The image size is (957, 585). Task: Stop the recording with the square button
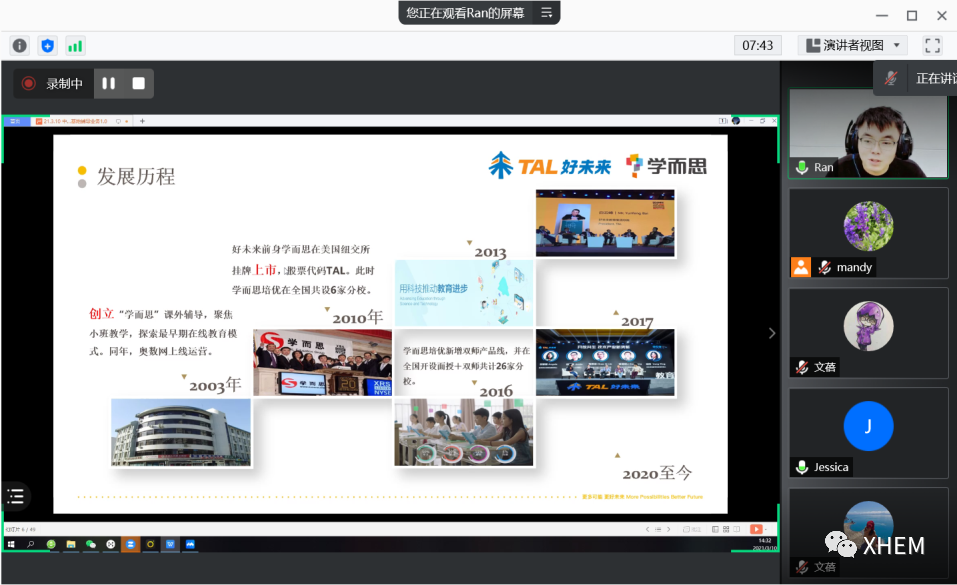click(x=138, y=84)
